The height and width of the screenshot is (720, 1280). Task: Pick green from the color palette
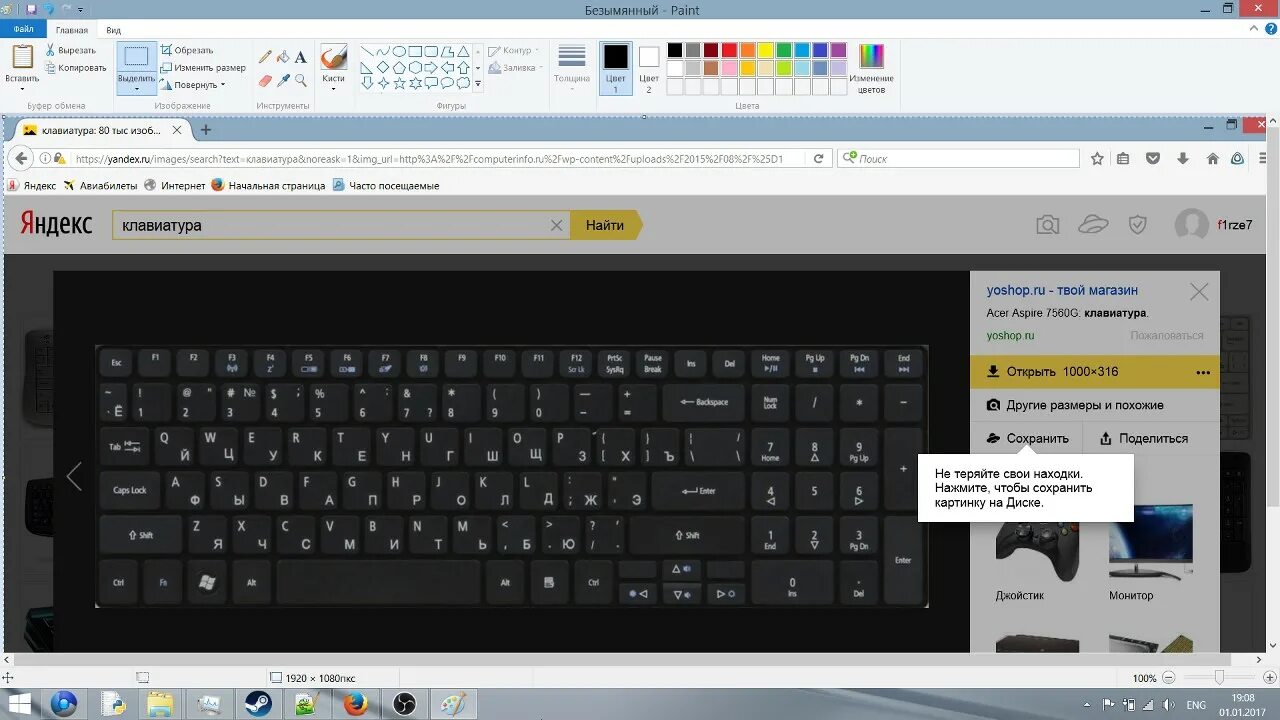coord(783,50)
